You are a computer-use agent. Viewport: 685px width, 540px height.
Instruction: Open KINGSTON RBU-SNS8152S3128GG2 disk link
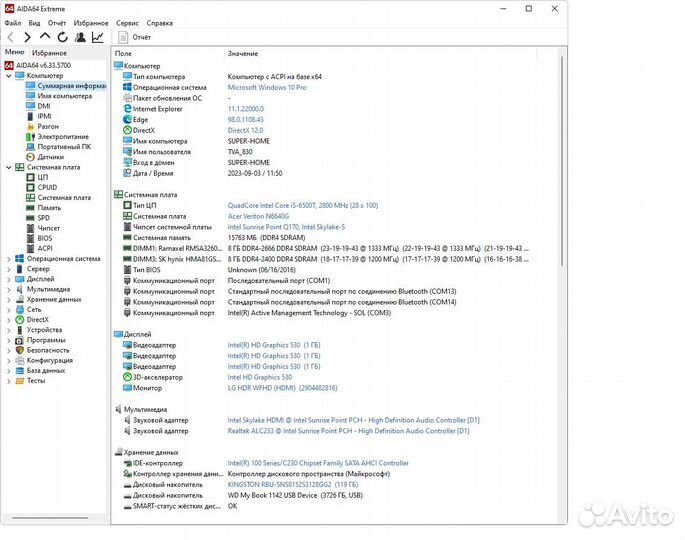[x=293, y=485]
